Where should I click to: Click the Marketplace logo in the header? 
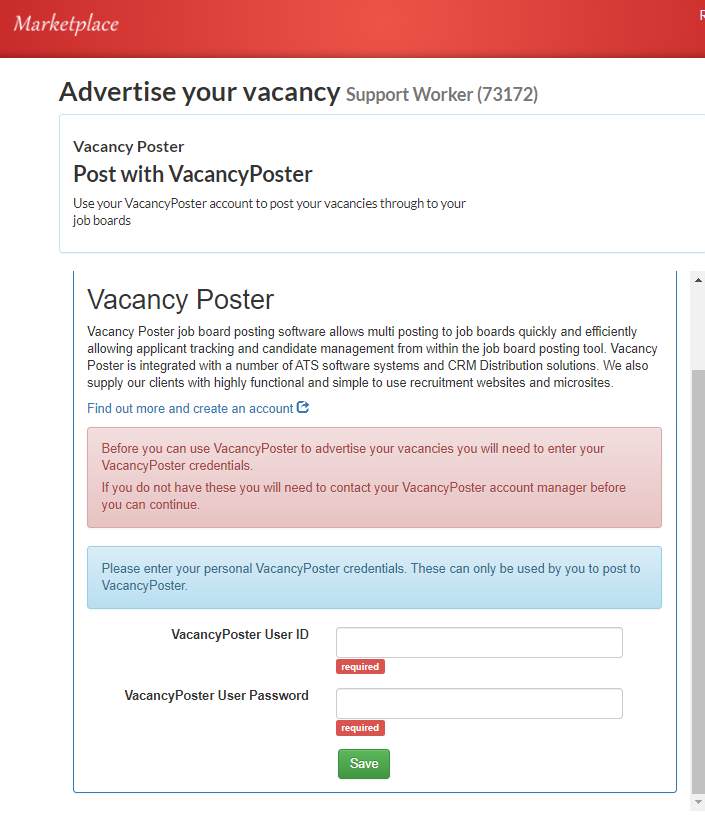point(66,24)
